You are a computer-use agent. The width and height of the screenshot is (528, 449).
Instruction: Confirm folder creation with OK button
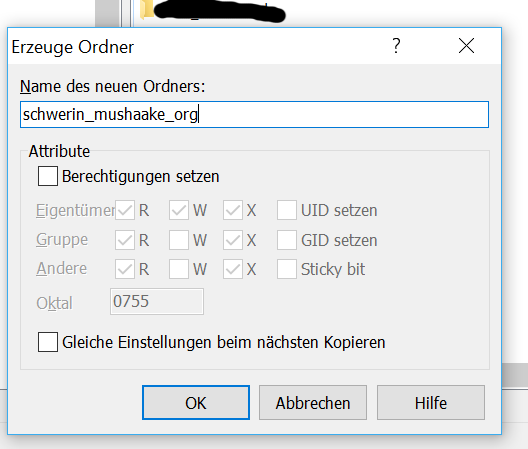pyautogui.click(x=196, y=403)
